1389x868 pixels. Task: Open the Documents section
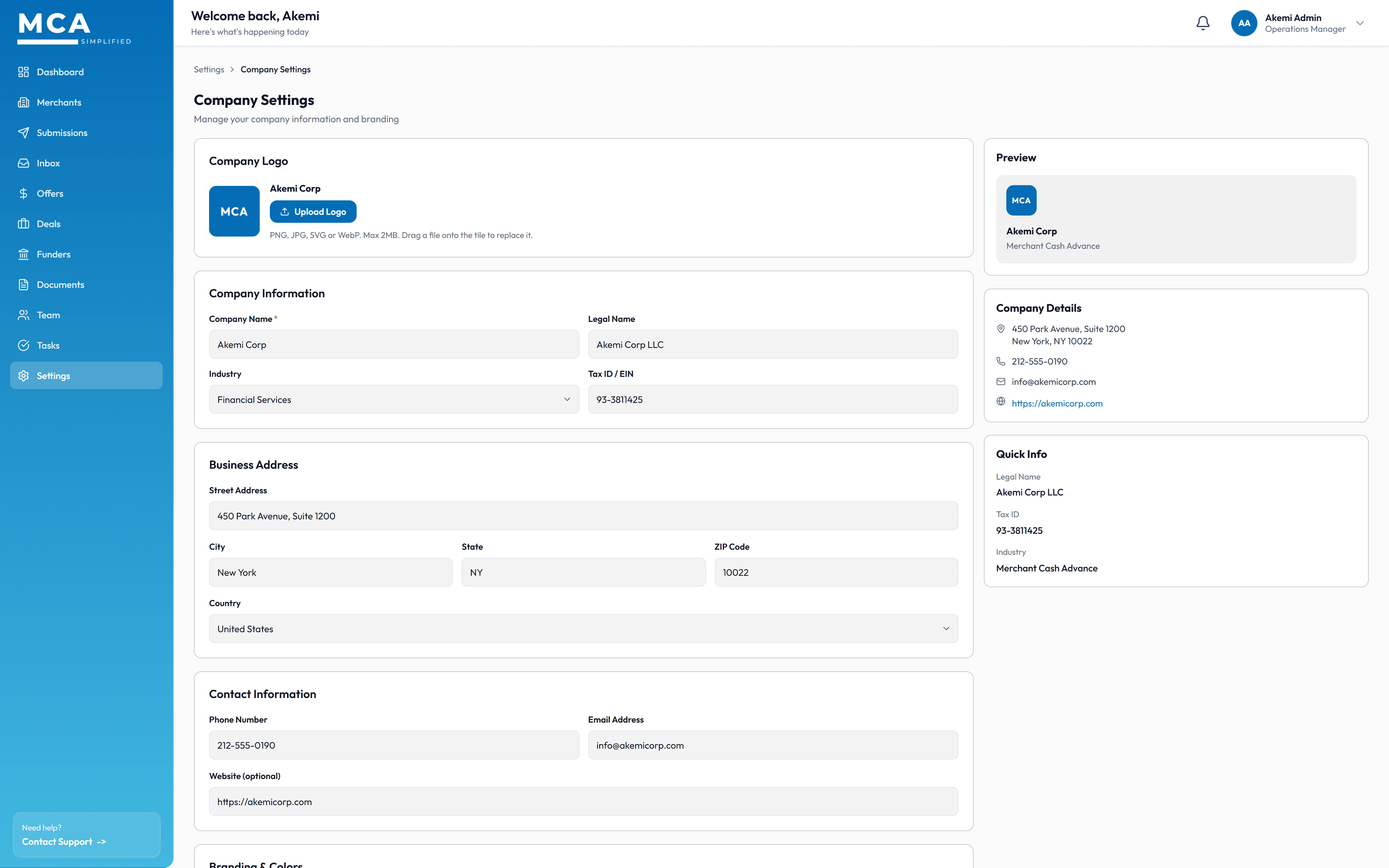click(x=86, y=285)
